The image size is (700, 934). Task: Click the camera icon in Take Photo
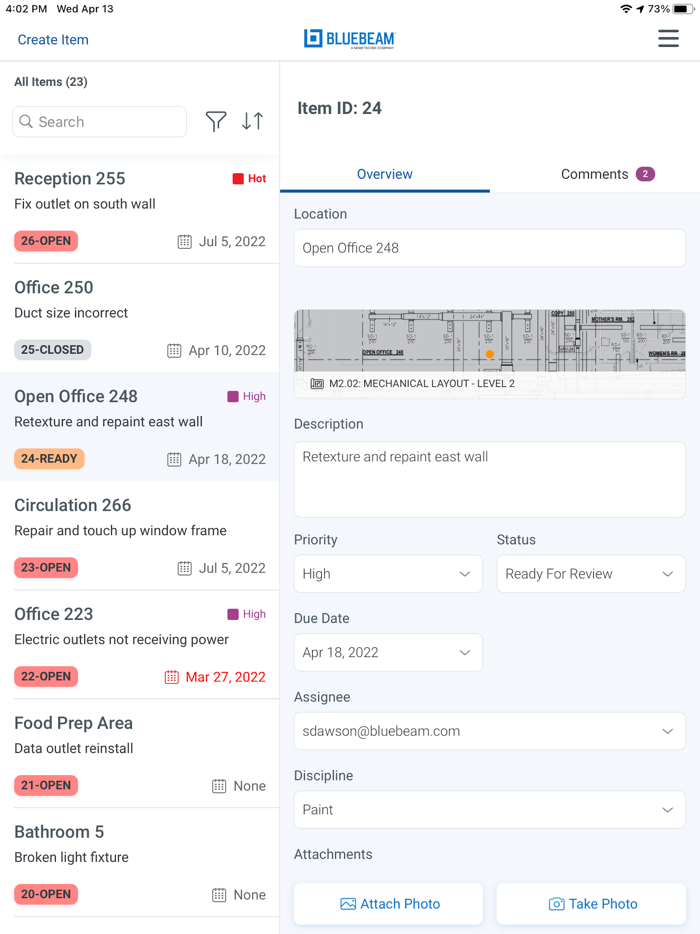[557, 904]
